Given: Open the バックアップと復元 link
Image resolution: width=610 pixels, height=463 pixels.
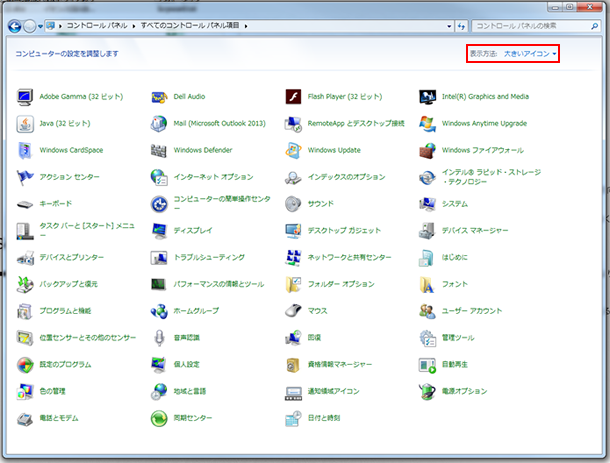Looking at the screenshot, I should pyautogui.click(x=68, y=284).
